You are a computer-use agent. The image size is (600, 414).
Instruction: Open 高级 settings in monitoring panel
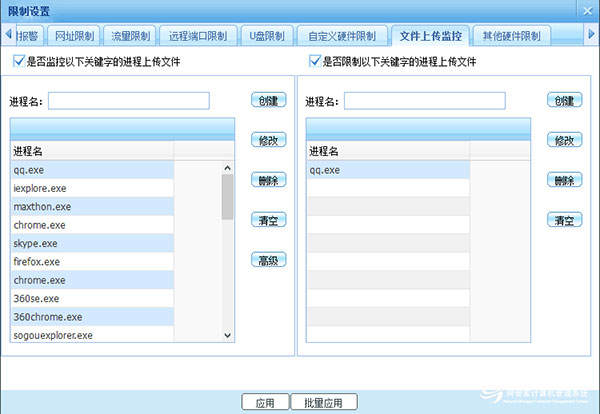click(x=269, y=260)
